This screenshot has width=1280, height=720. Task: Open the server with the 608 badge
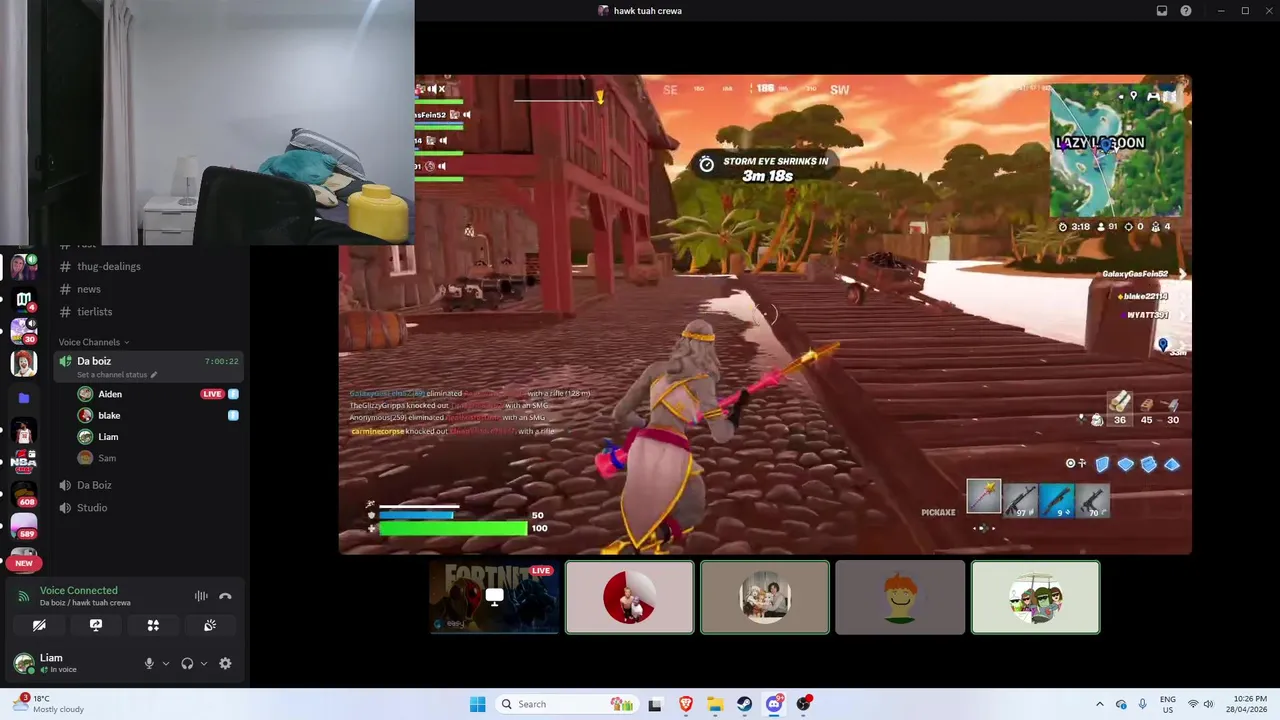24,494
